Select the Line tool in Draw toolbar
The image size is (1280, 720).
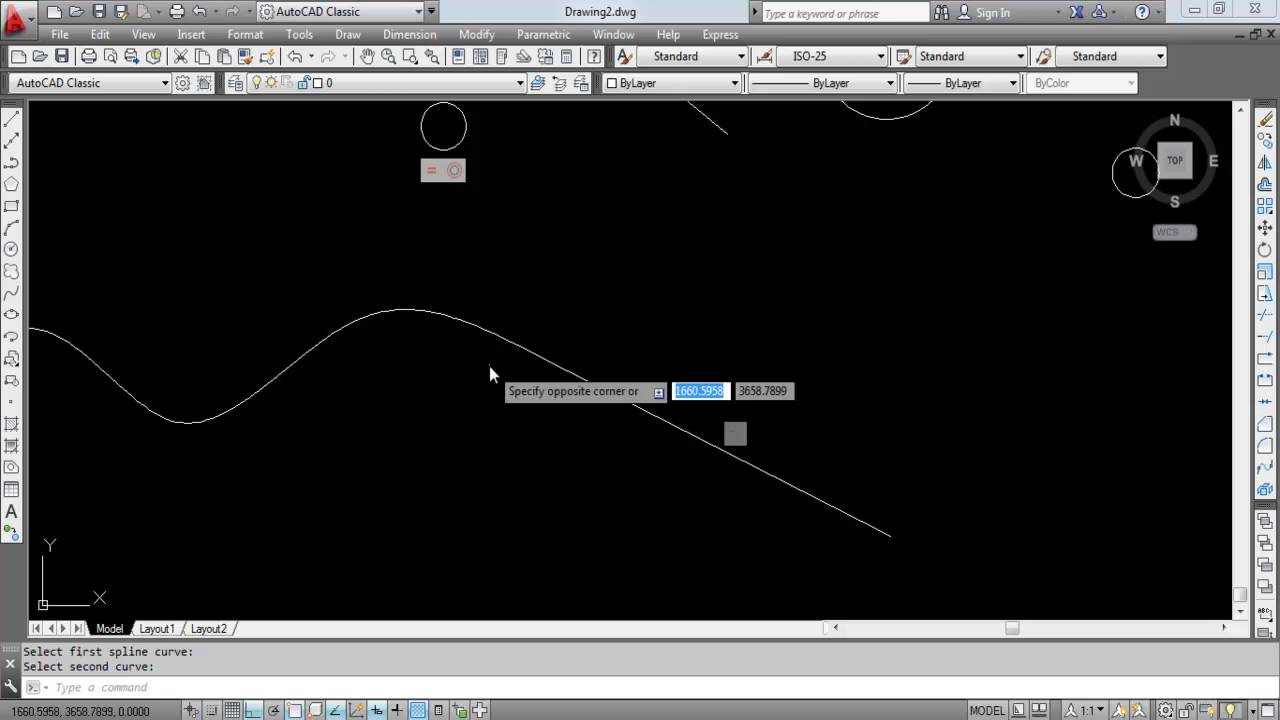[x=12, y=119]
